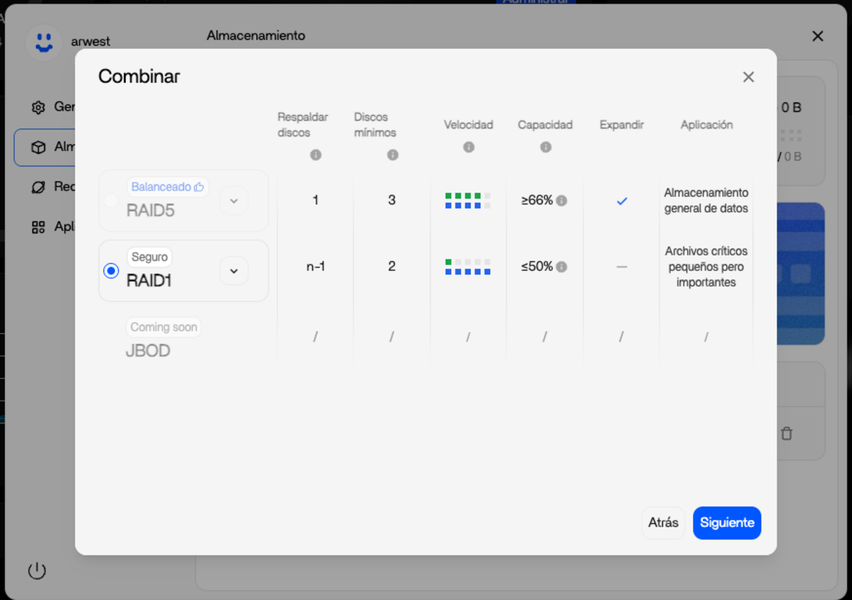The width and height of the screenshot is (852, 600).
Task: Close the Combinar dialog
Action: pyautogui.click(x=748, y=77)
